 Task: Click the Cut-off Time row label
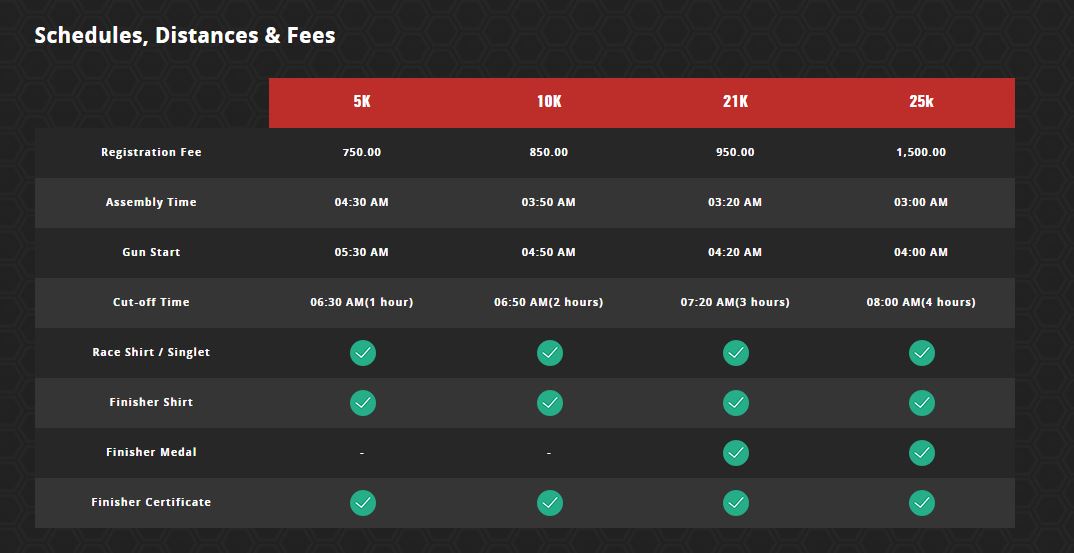tap(151, 303)
